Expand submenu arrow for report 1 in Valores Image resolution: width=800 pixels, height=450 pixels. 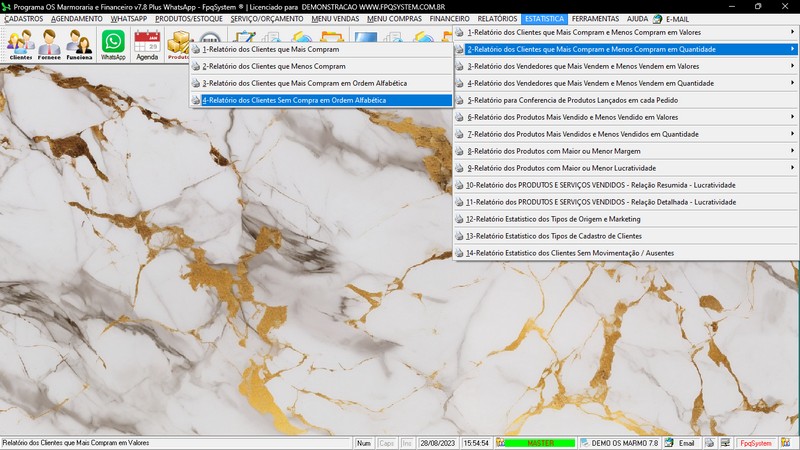[x=792, y=32]
